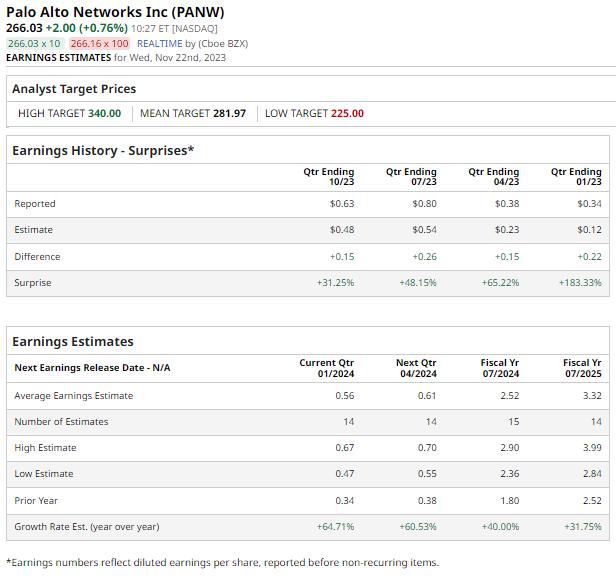Click the Average Earnings Estimate row label

(x=74, y=396)
